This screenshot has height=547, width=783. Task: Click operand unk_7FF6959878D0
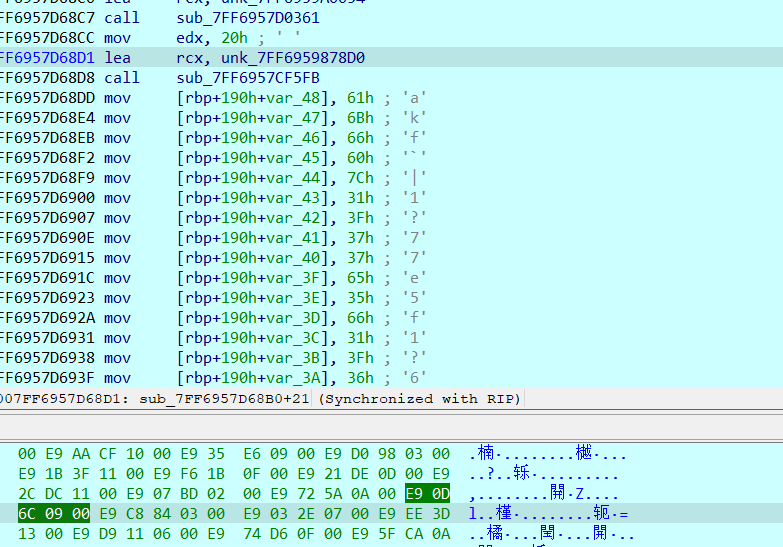293,58
